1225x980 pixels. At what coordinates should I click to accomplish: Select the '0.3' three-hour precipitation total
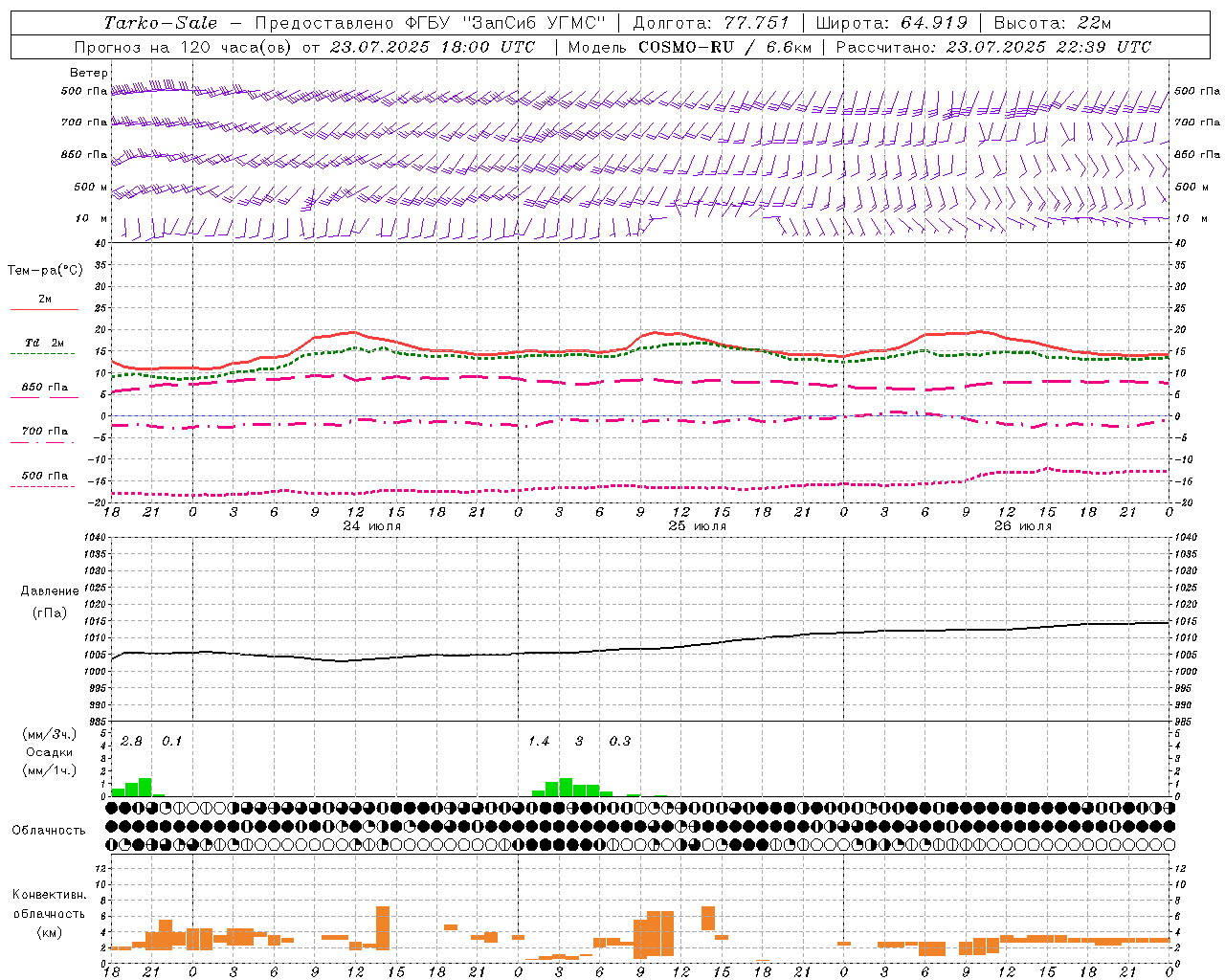coord(620,741)
